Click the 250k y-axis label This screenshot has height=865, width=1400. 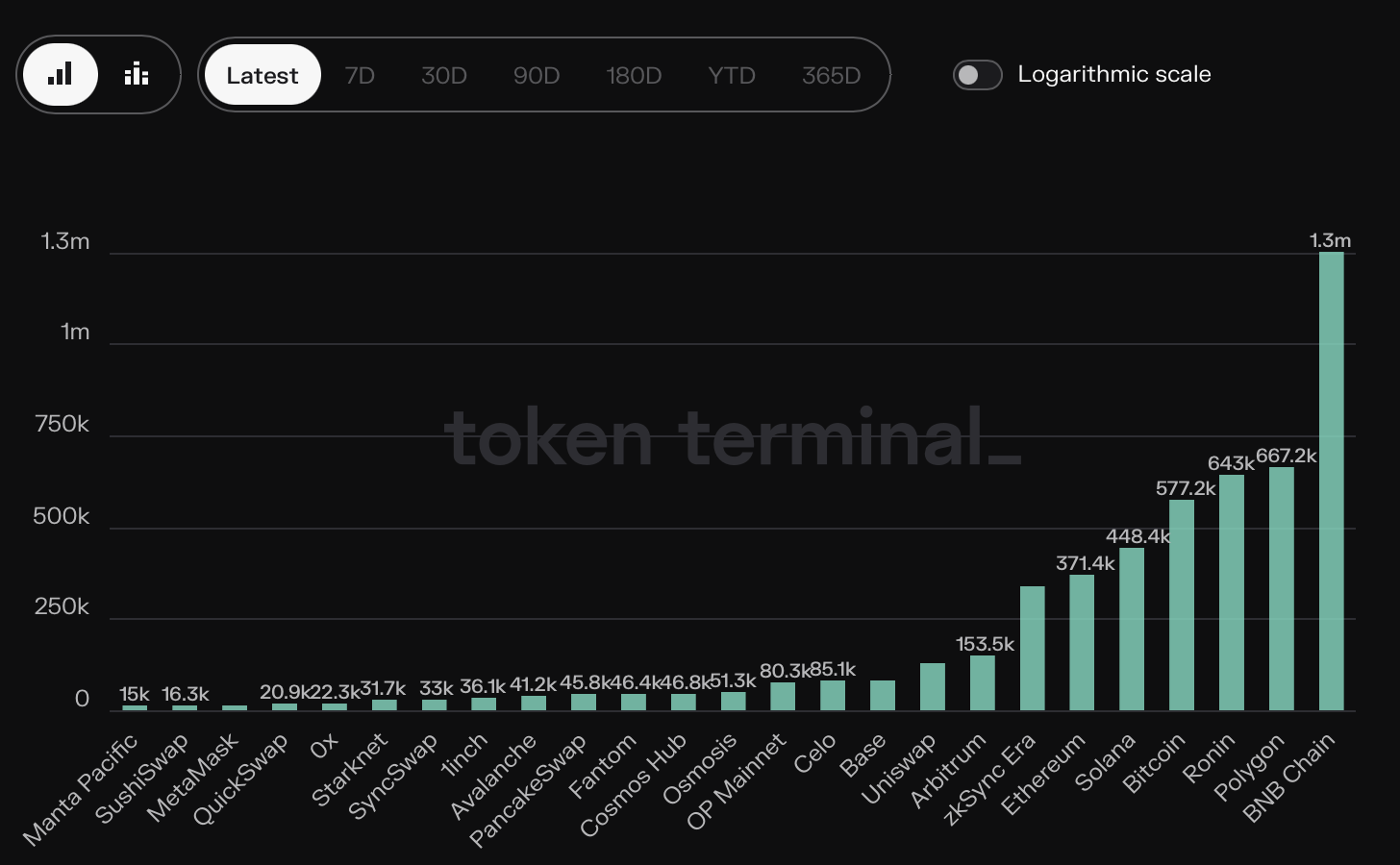(x=62, y=606)
